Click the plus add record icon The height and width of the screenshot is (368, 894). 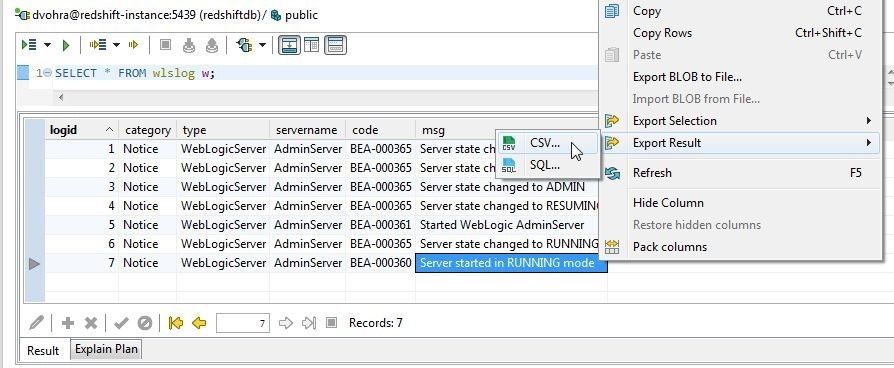pyautogui.click(x=68, y=323)
